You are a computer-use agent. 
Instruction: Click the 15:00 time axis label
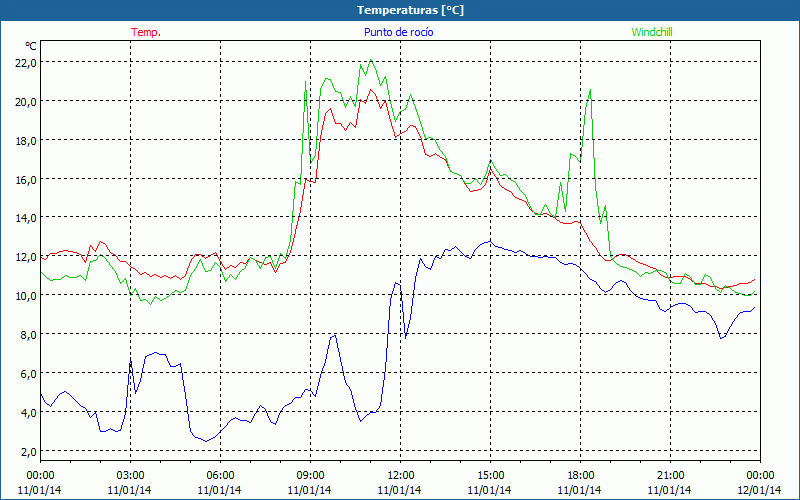(x=490, y=476)
